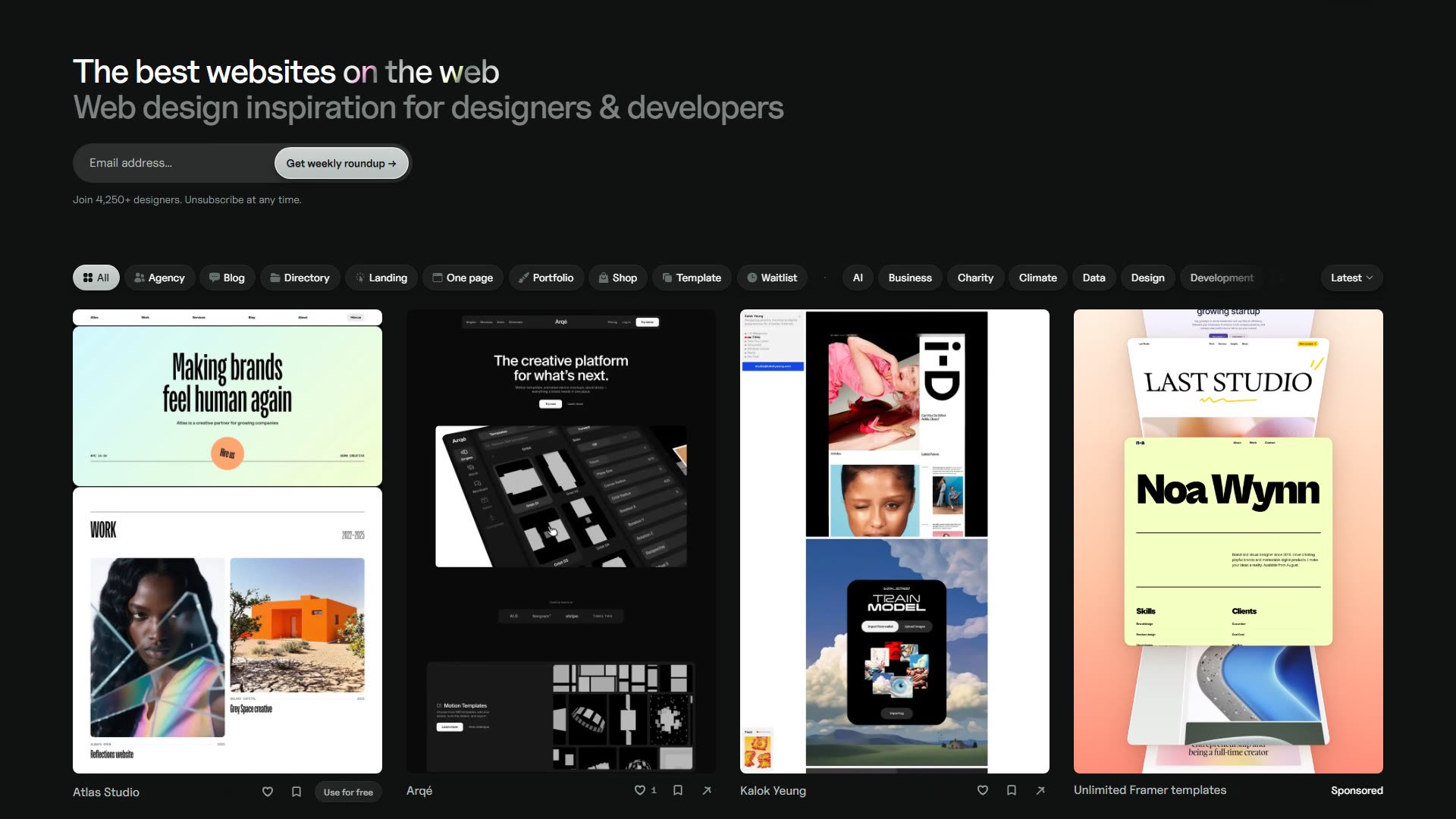
Task: Toggle the Portfolio category filter
Action: pyautogui.click(x=546, y=278)
